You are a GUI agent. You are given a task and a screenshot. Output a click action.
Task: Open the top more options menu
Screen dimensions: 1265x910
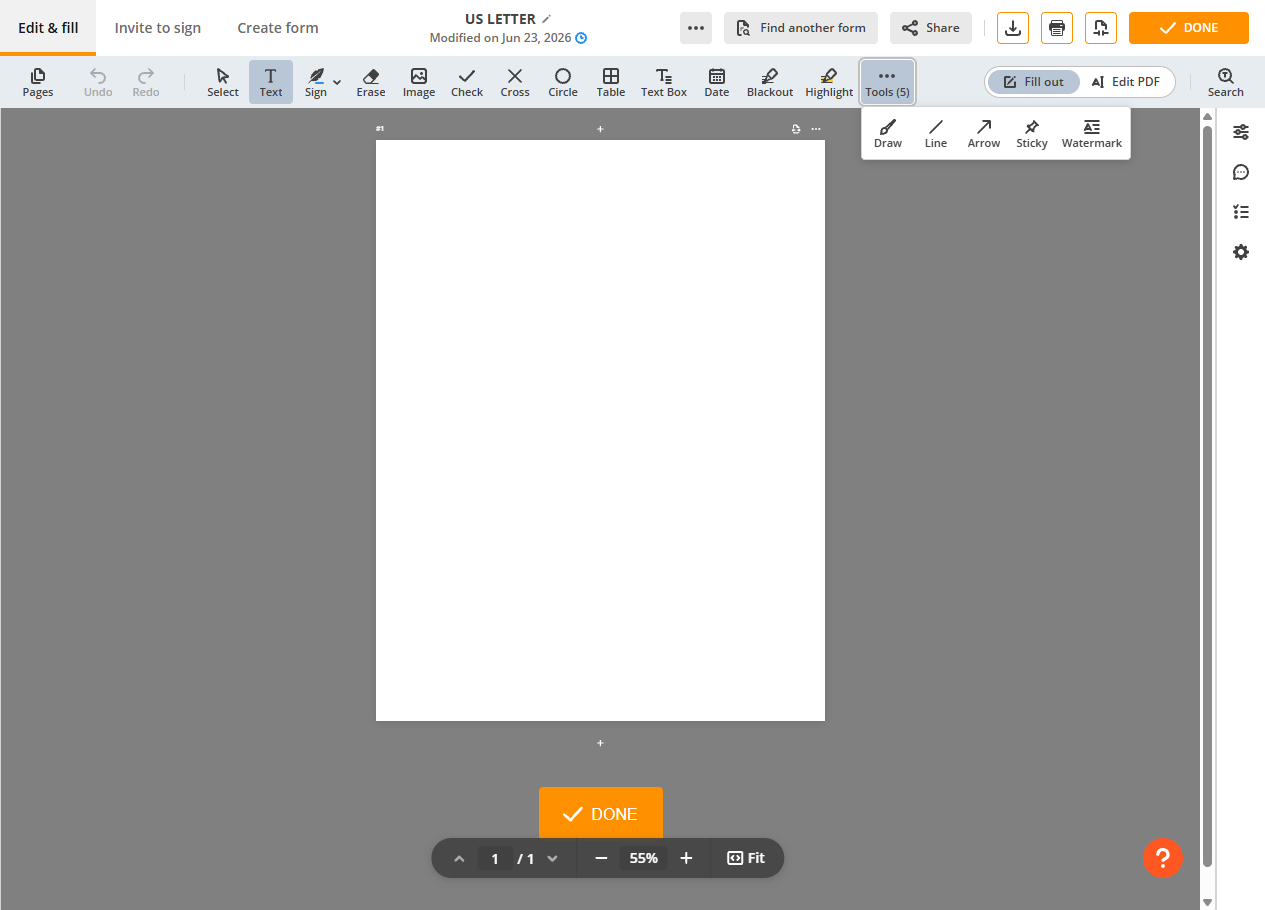pyautogui.click(x=696, y=28)
